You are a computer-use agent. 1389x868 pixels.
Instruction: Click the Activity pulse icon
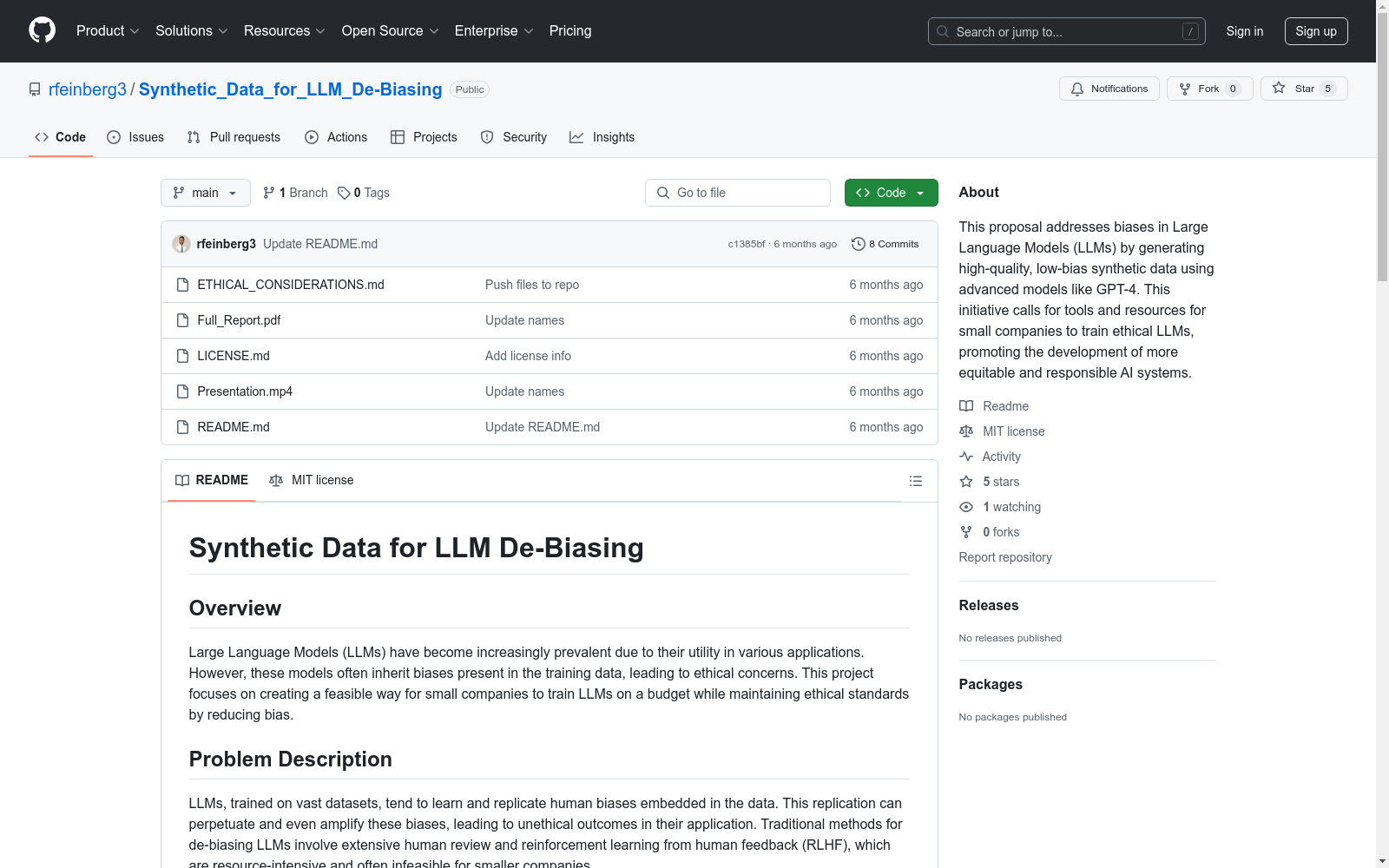[x=966, y=457]
